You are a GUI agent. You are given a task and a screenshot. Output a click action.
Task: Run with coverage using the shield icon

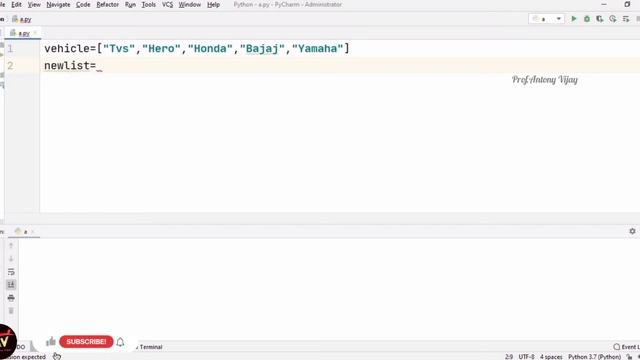(600, 19)
